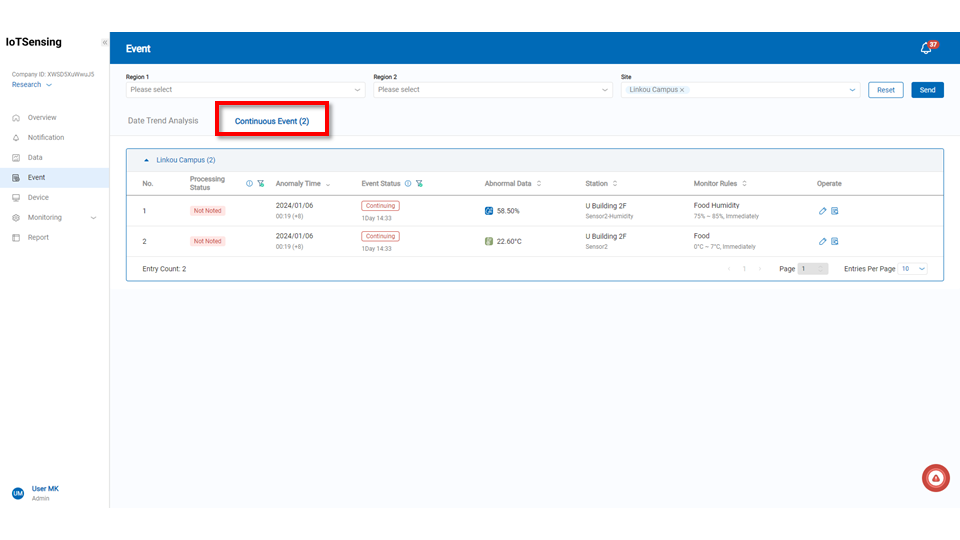
Task: Open the notification bell with 37 badge
Action: pyautogui.click(x=926, y=48)
